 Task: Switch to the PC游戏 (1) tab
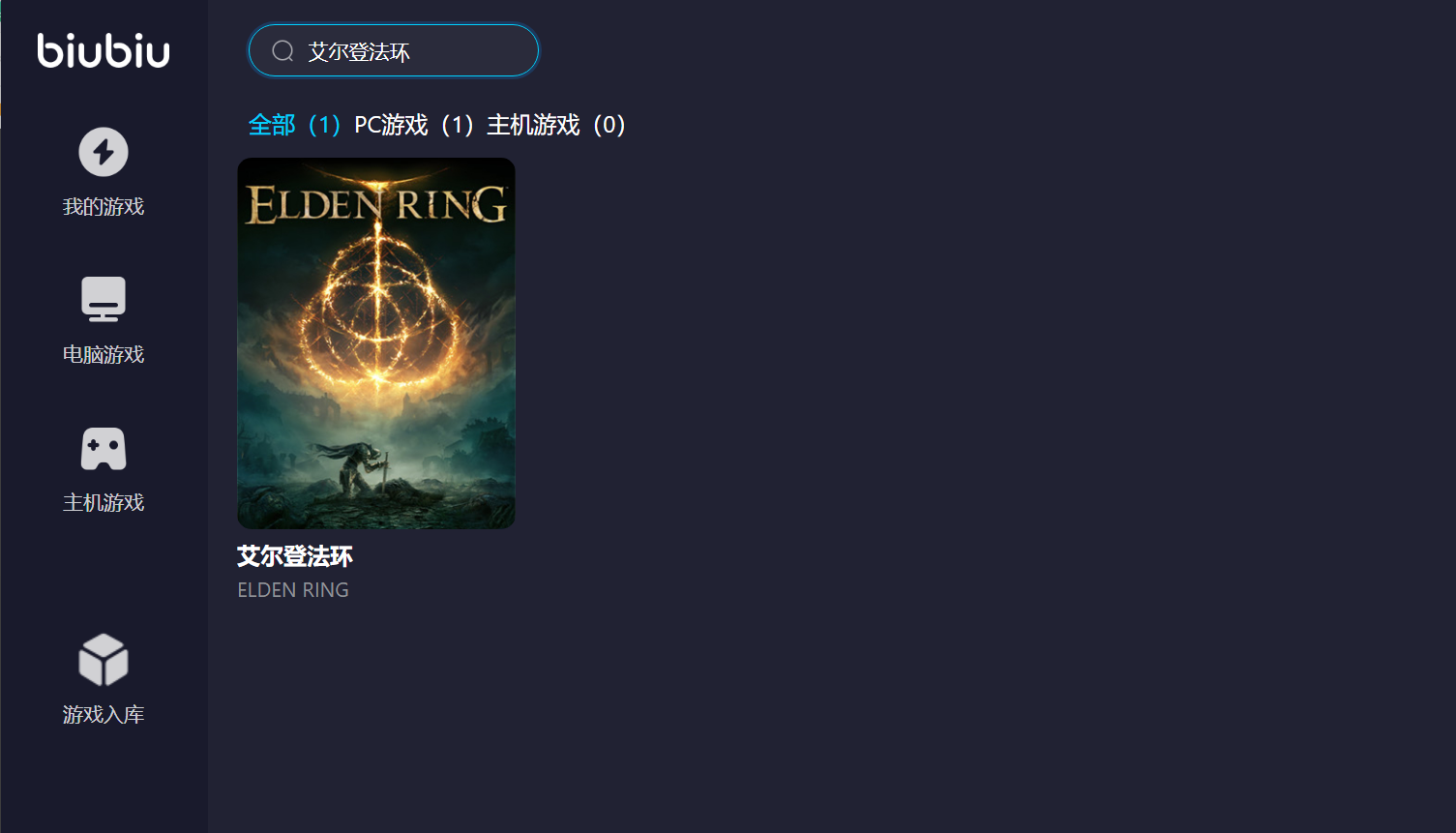[x=413, y=125]
